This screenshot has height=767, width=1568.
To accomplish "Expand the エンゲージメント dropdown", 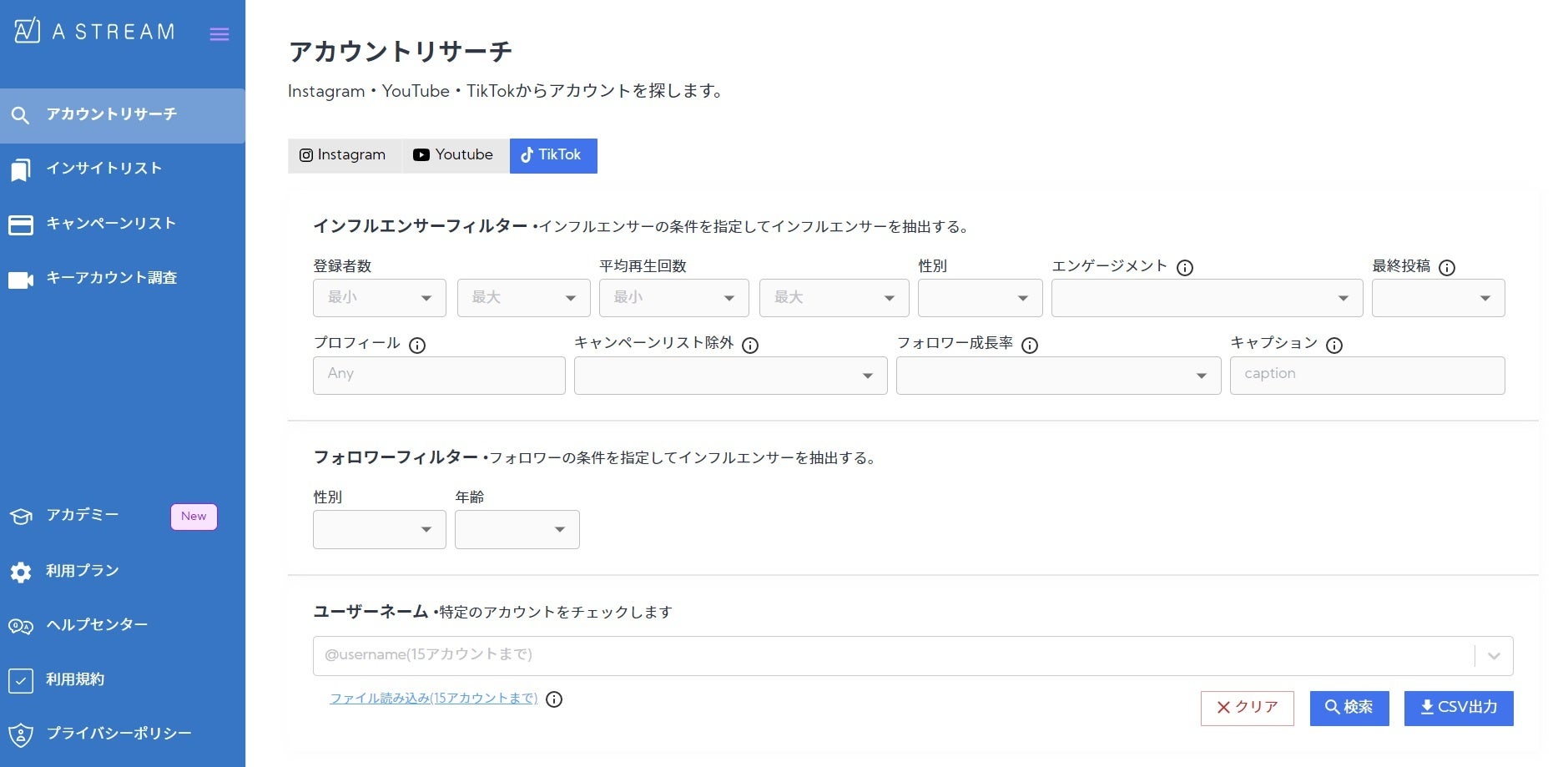I will pyautogui.click(x=1206, y=298).
